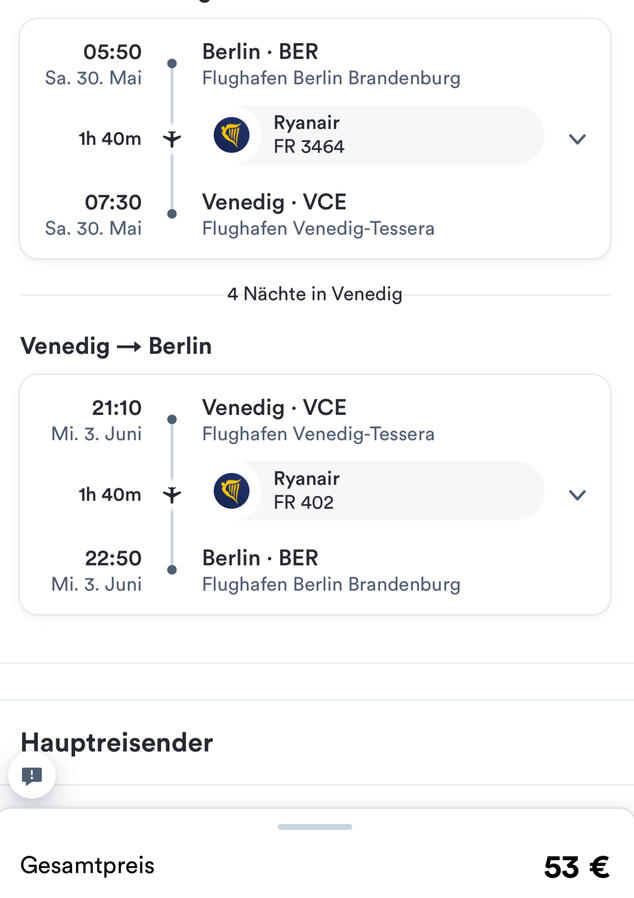Image resolution: width=634 pixels, height=898 pixels.
Task: Click the 21:10 Venedig departure time
Action: 117,408
